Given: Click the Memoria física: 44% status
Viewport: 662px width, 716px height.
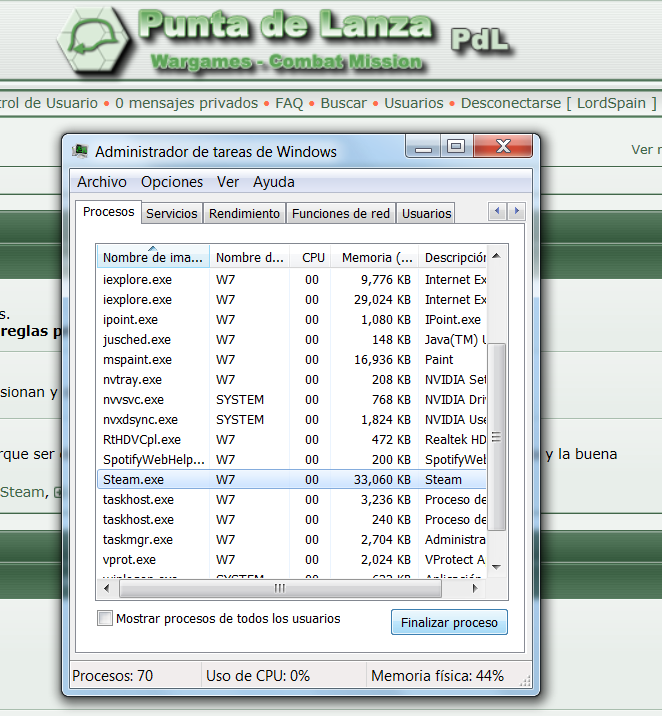Looking at the screenshot, I should [x=437, y=676].
